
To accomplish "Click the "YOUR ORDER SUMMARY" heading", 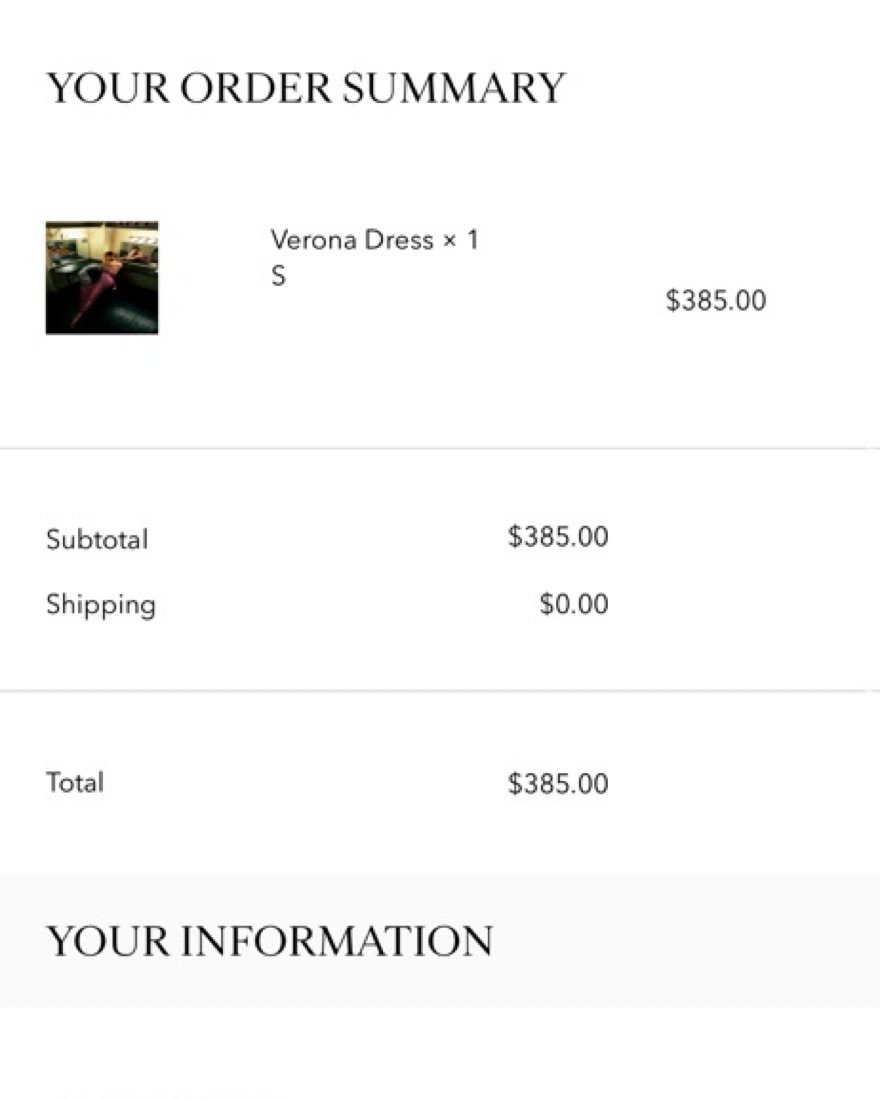I will [x=306, y=88].
